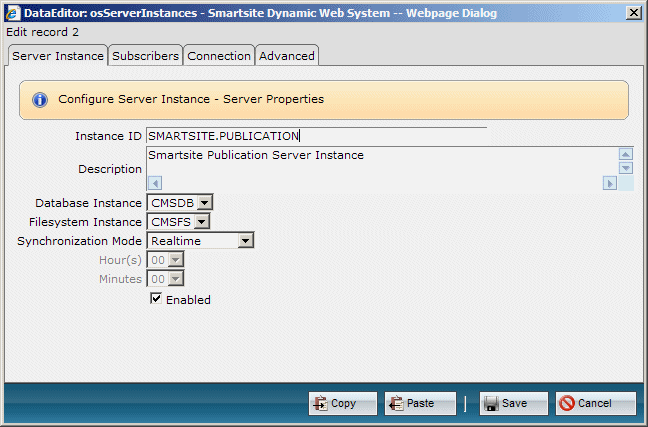
Task: Click the 'Edit record 2' text
Action: coord(42,32)
